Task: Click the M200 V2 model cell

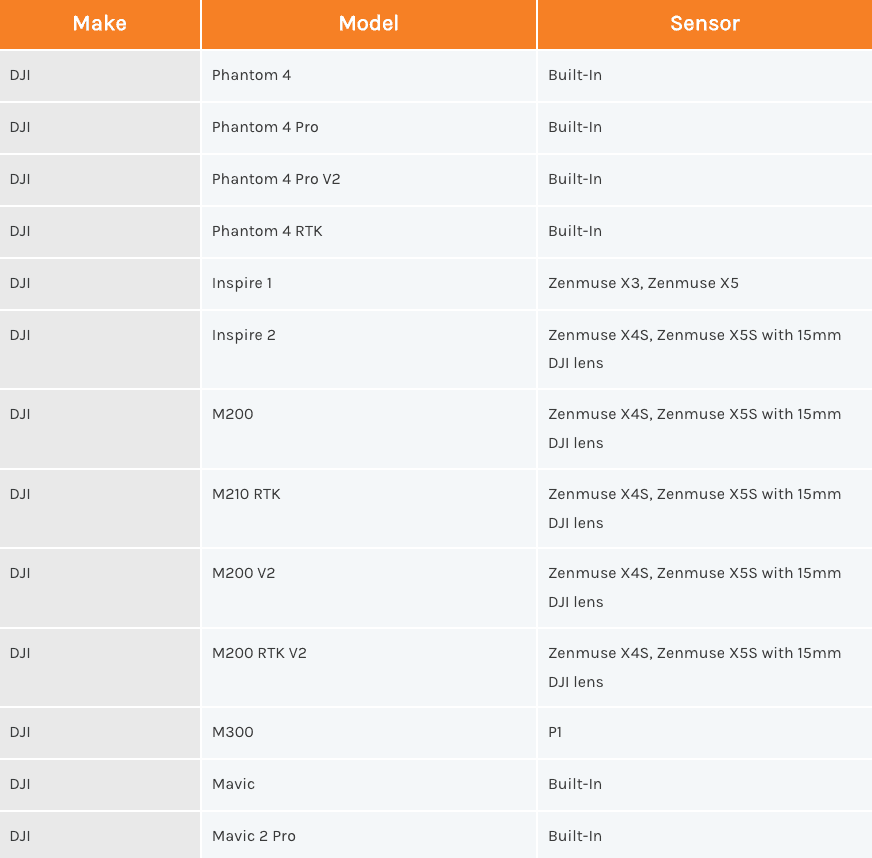Action: (369, 588)
